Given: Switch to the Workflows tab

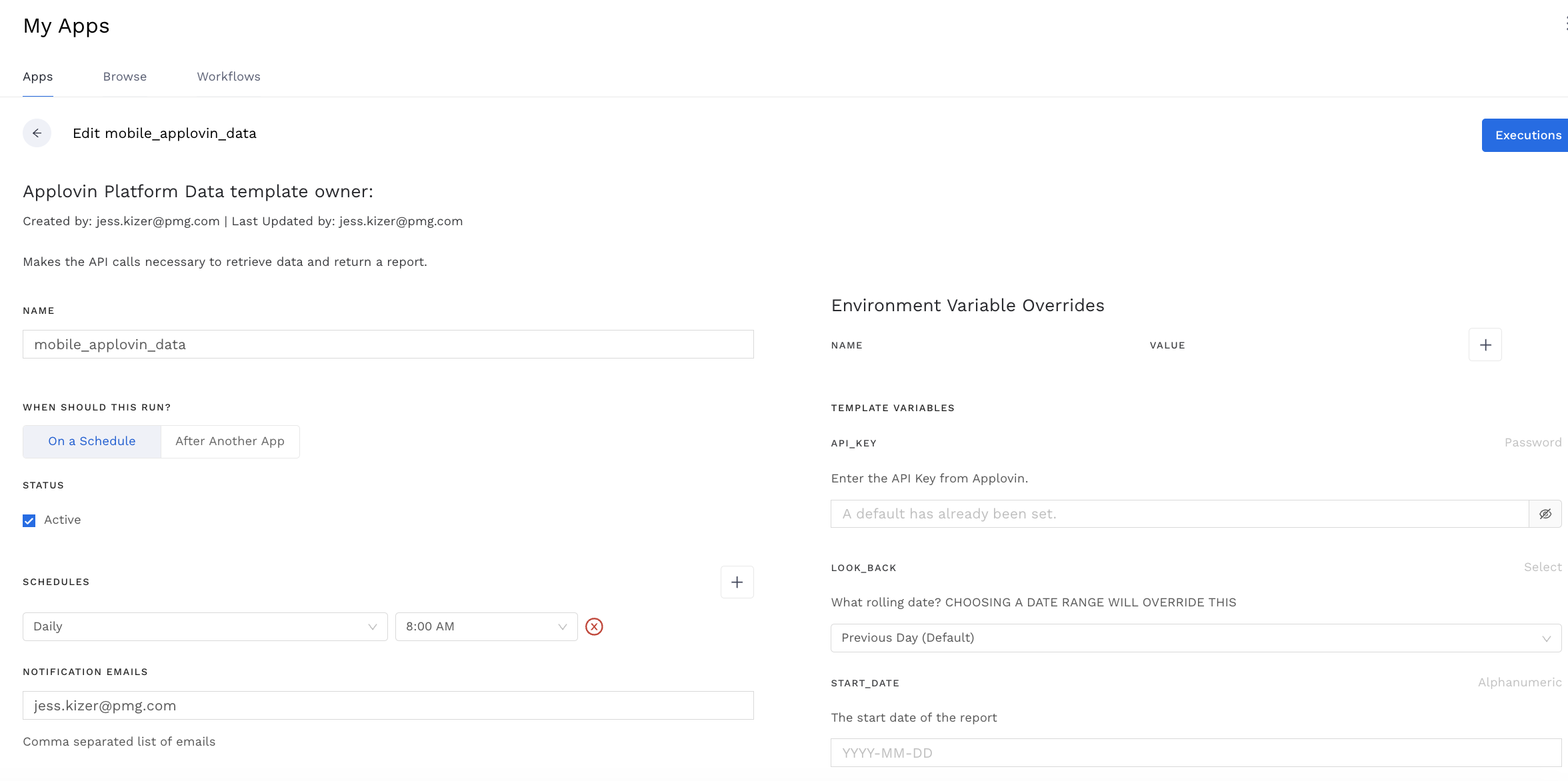Looking at the screenshot, I should [229, 77].
